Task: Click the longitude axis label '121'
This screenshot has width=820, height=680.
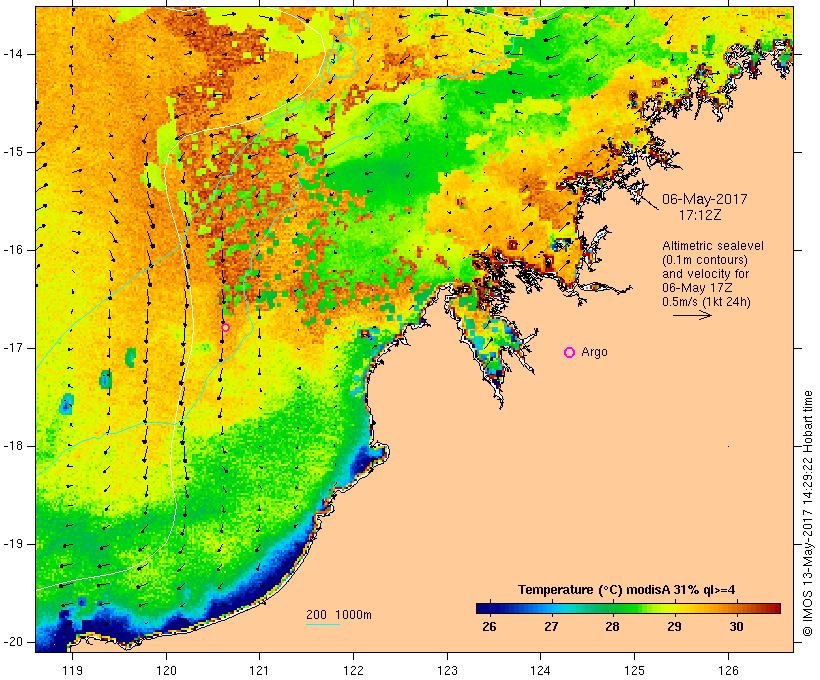Action: click(x=259, y=670)
